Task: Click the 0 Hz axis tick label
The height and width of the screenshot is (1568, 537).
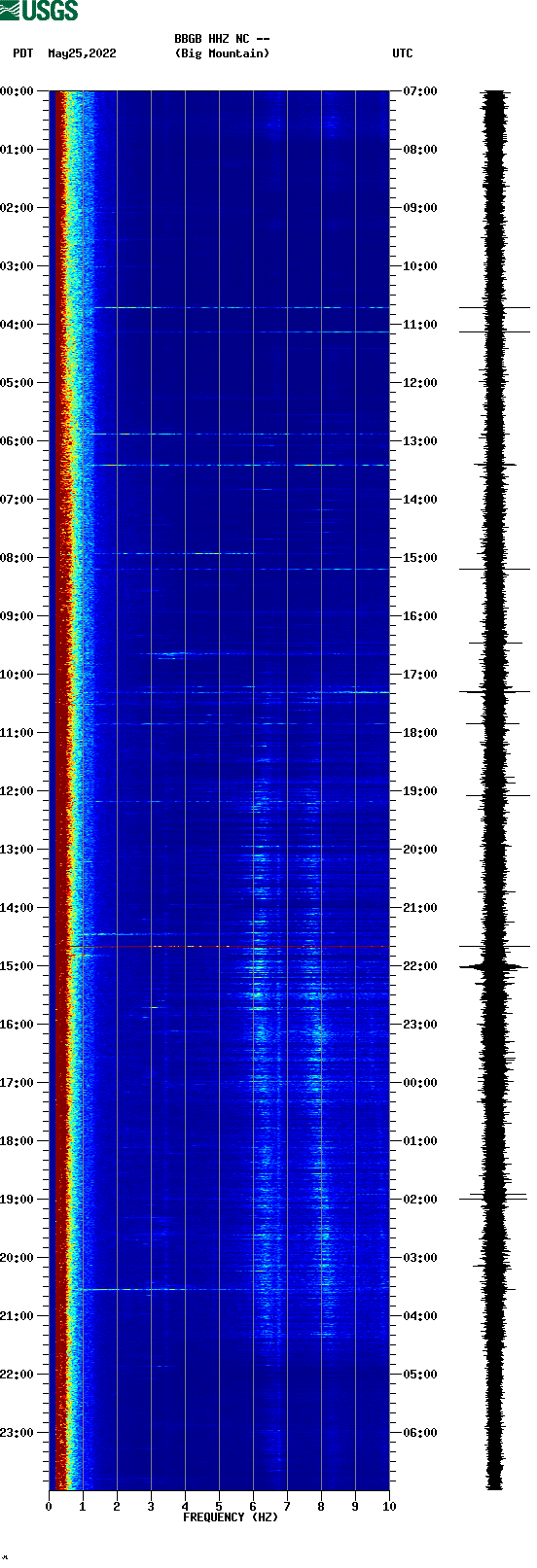Action: [49, 1507]
